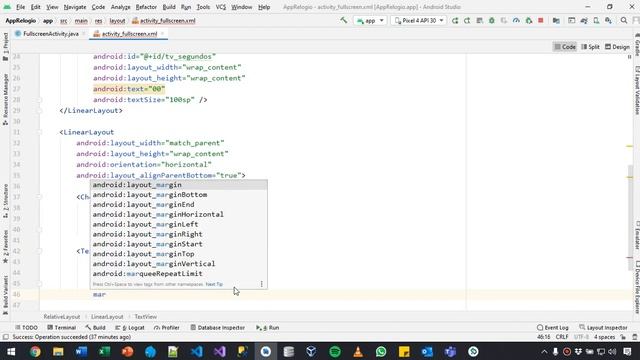
Task: Open the Build tool window
Action: 96,328
